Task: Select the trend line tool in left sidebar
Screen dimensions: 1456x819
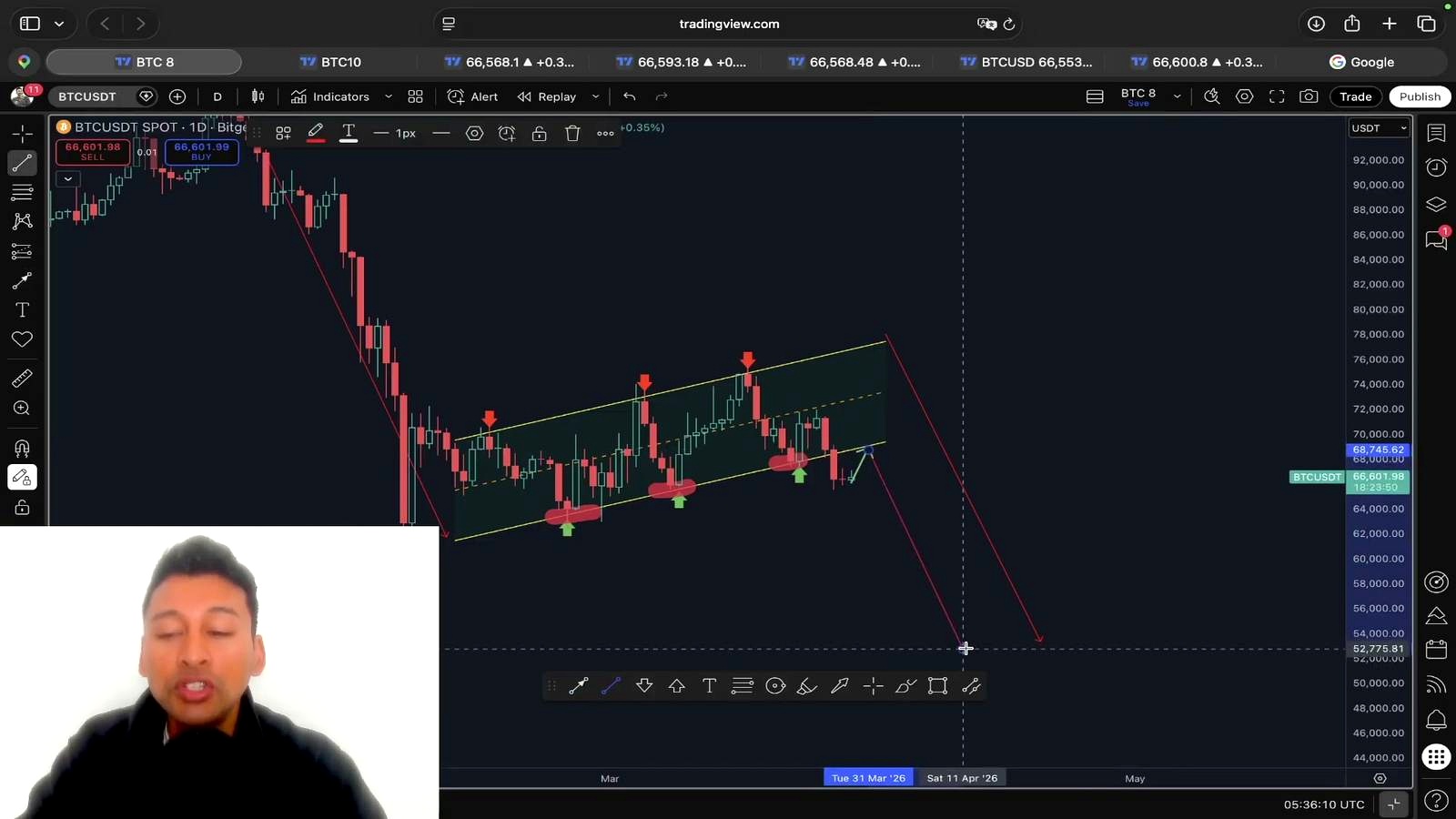Action: [22, 163]
